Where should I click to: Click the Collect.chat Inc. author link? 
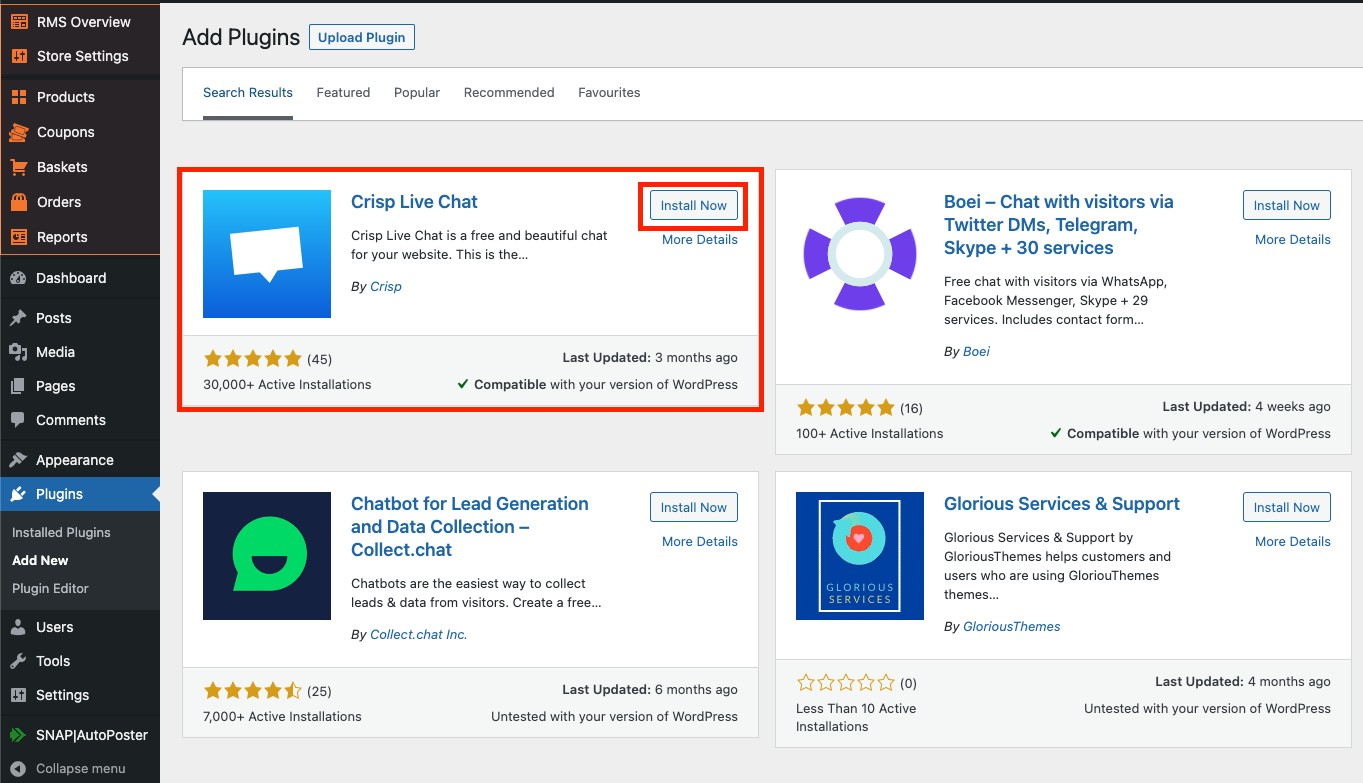pyautogui.click(x=419, y=635)
